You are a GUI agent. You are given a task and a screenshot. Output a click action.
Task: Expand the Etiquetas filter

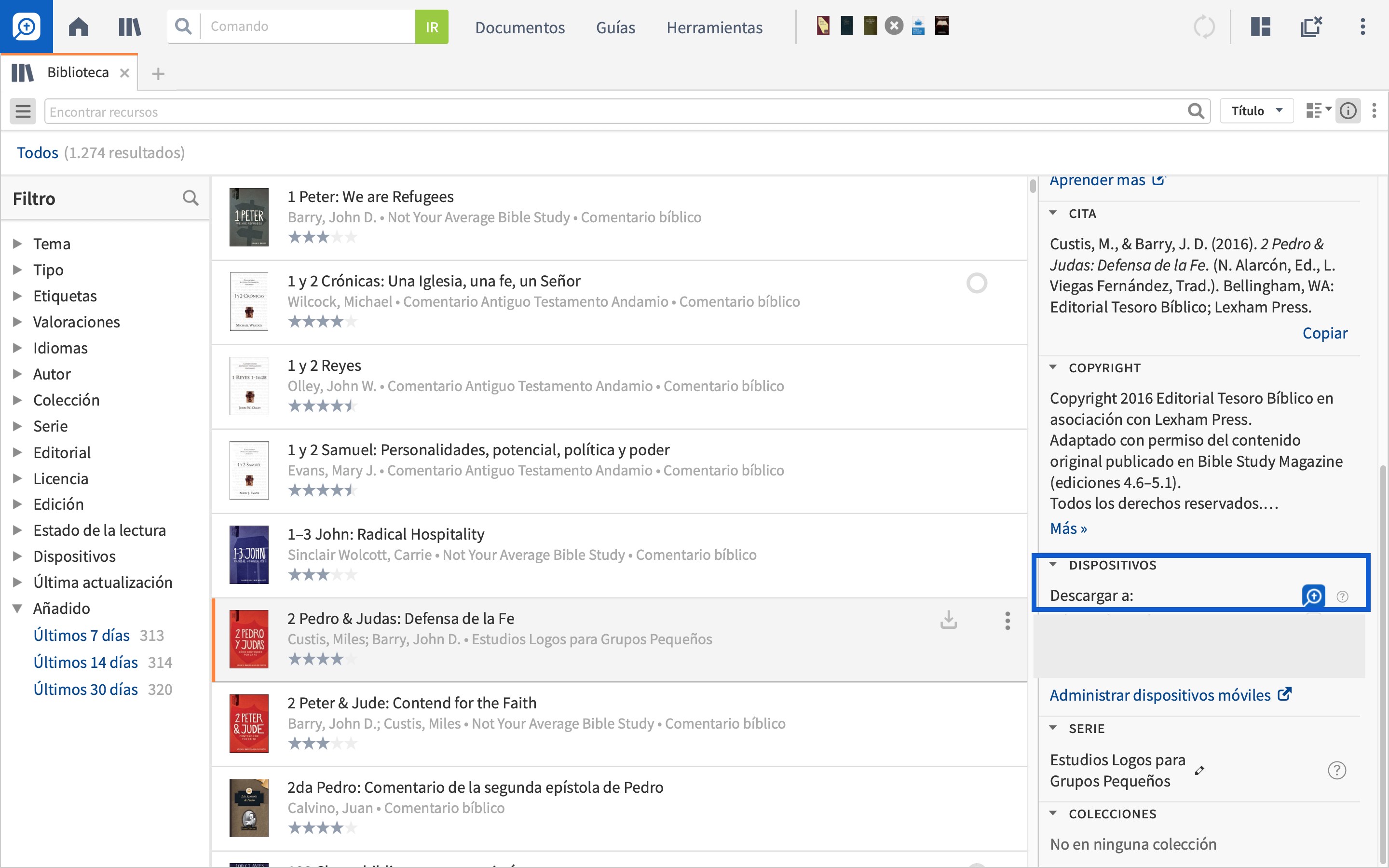pos(18,296)
